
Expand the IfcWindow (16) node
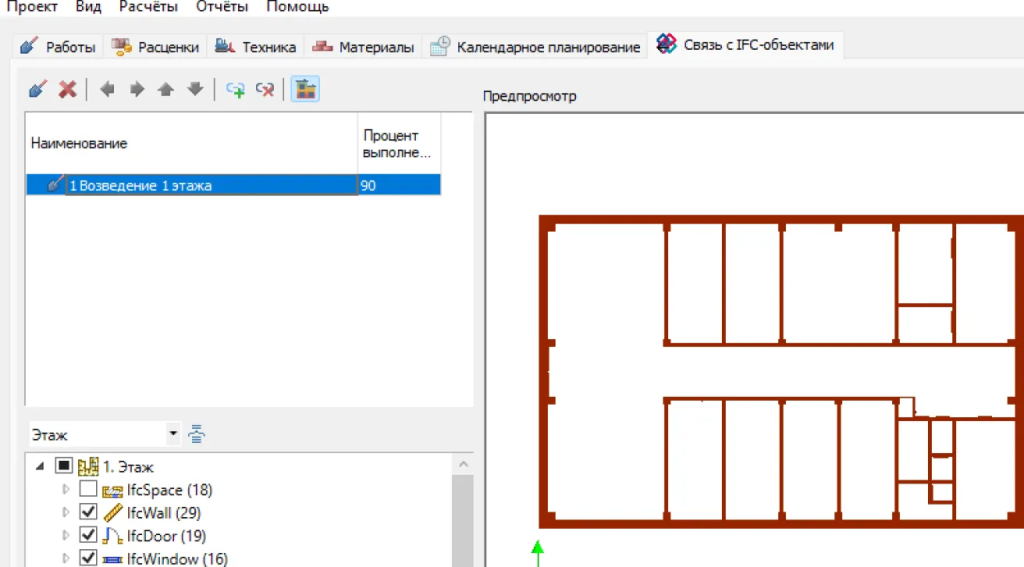65,558
